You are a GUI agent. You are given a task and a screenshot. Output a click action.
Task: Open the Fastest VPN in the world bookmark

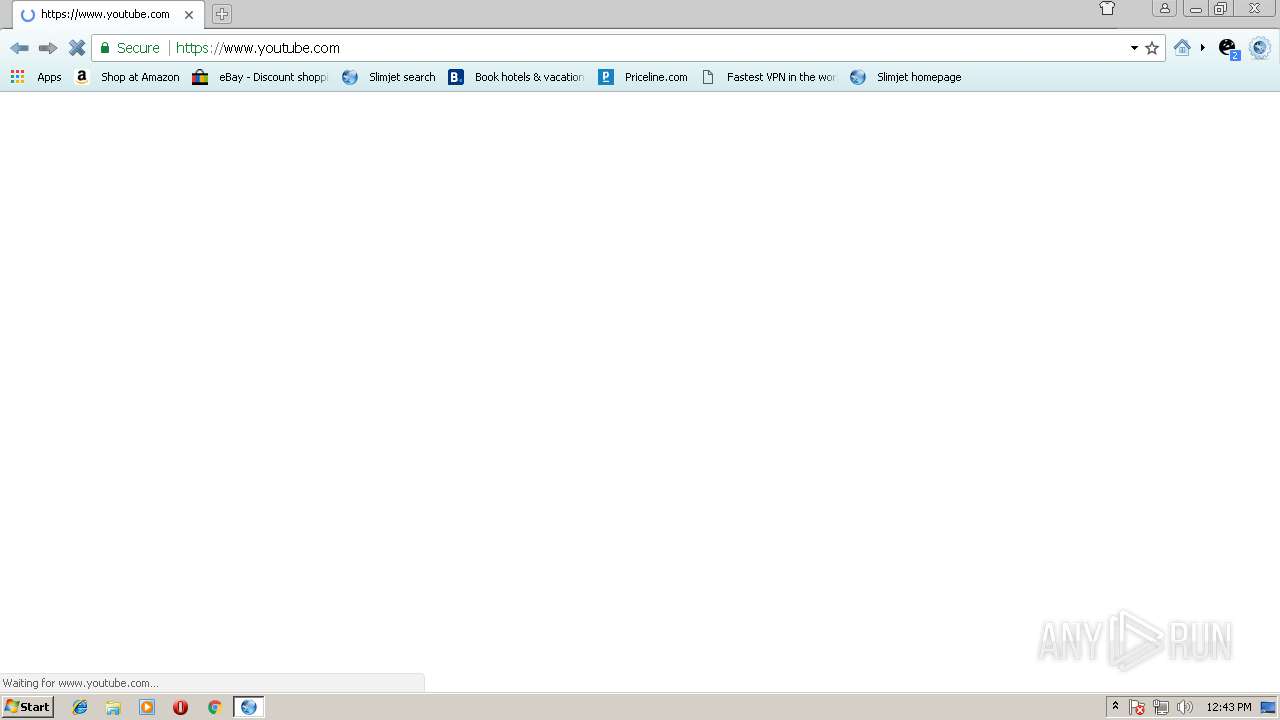point(768,77)
